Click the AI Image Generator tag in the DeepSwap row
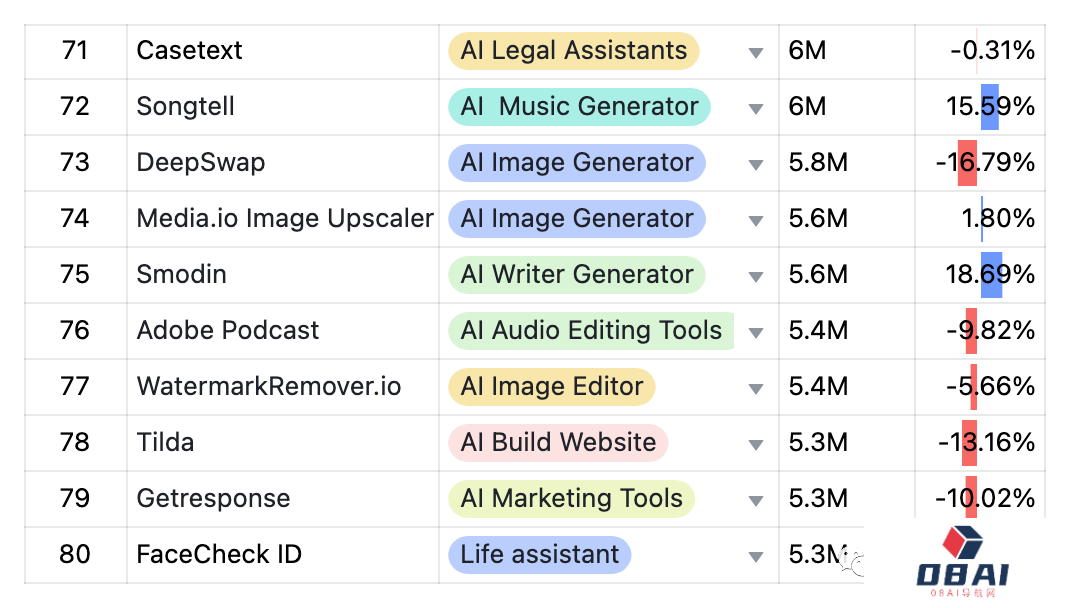Screen dimensions: 1070x608 point(577,163)
